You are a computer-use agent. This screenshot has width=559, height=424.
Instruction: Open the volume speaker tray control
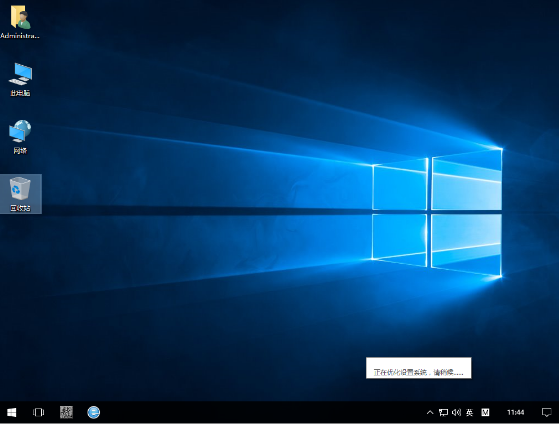[456, 413]
